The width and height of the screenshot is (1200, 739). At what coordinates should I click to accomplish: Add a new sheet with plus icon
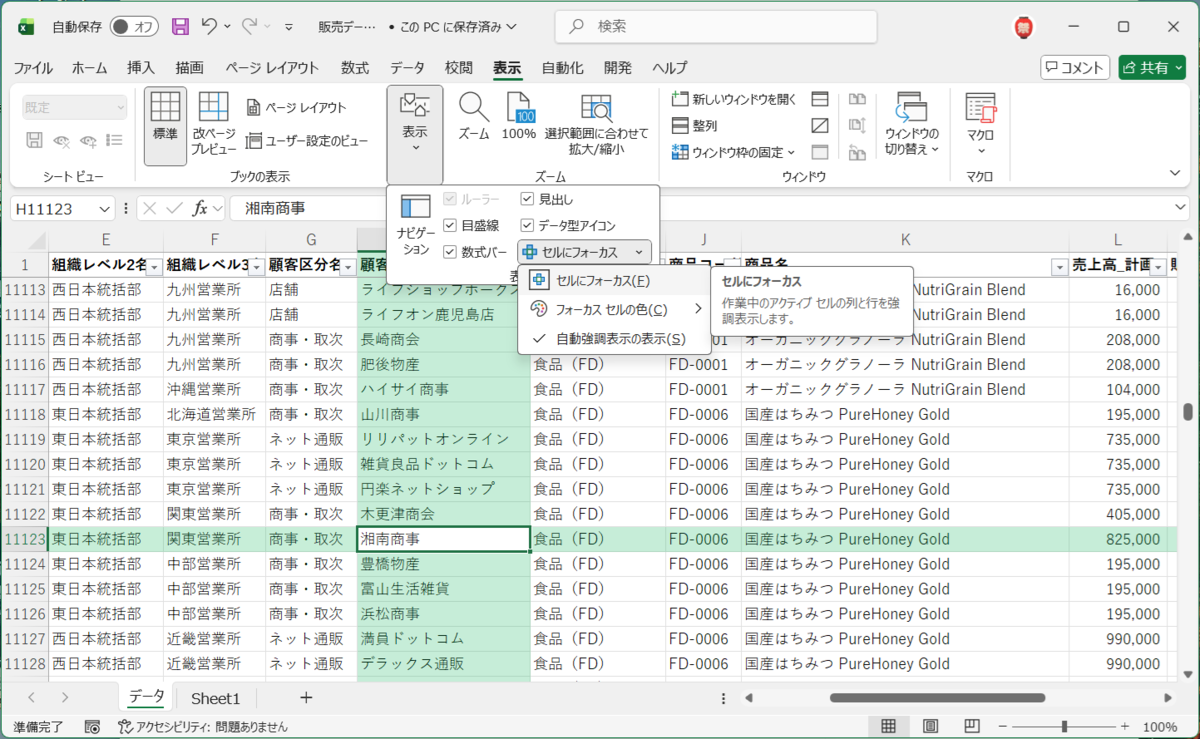[306, 697]
